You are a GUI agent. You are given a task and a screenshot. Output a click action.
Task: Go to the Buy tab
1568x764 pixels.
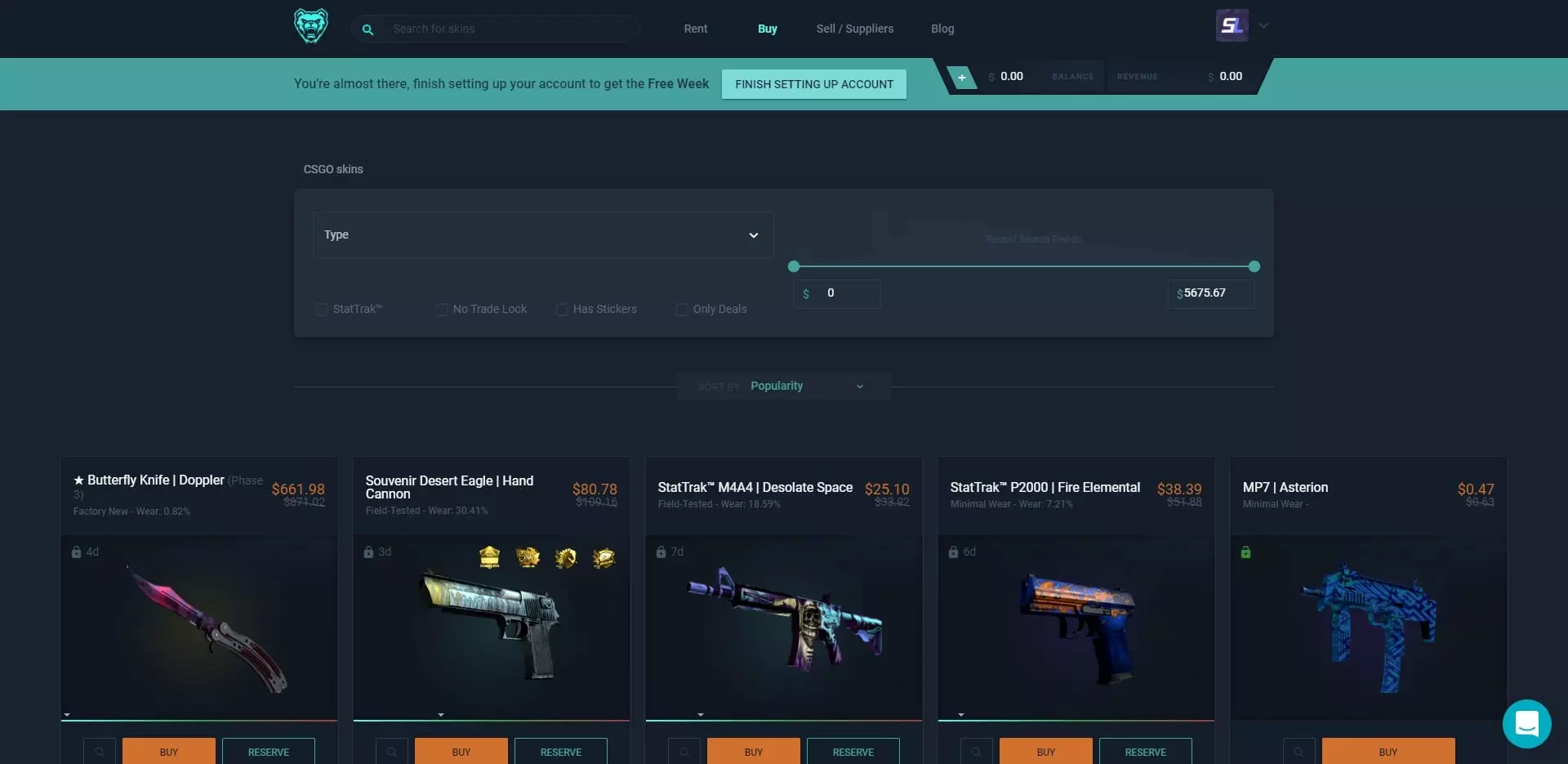pyautogui.click(x=768, y=29)
